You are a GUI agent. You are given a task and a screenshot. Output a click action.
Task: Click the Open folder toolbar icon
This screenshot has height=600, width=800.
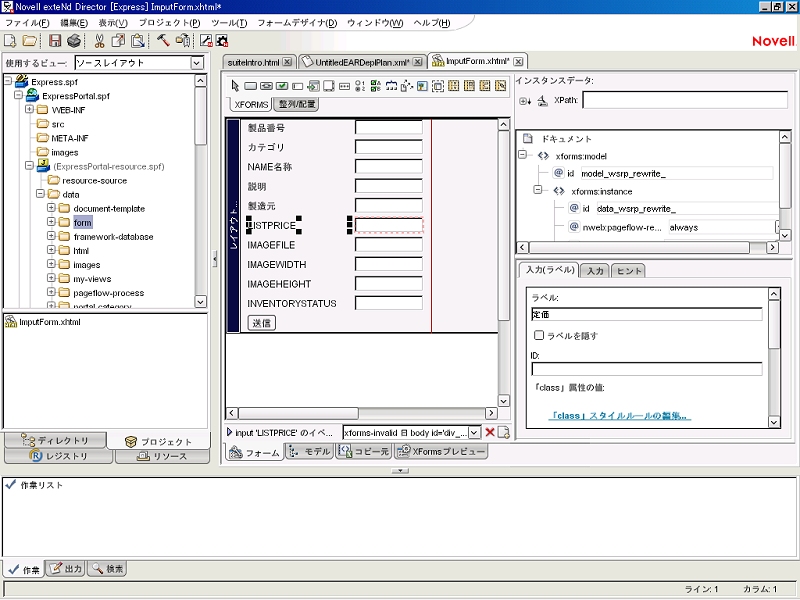[x=30, y=40]
